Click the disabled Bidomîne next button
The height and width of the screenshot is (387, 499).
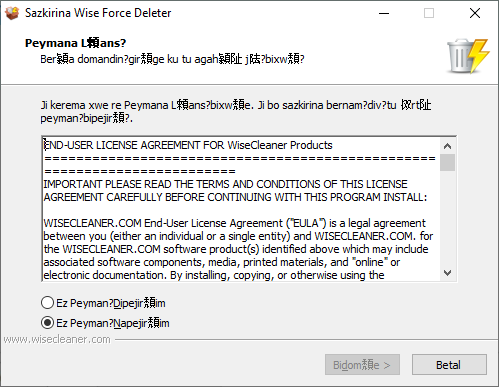[x=362, y=365]
